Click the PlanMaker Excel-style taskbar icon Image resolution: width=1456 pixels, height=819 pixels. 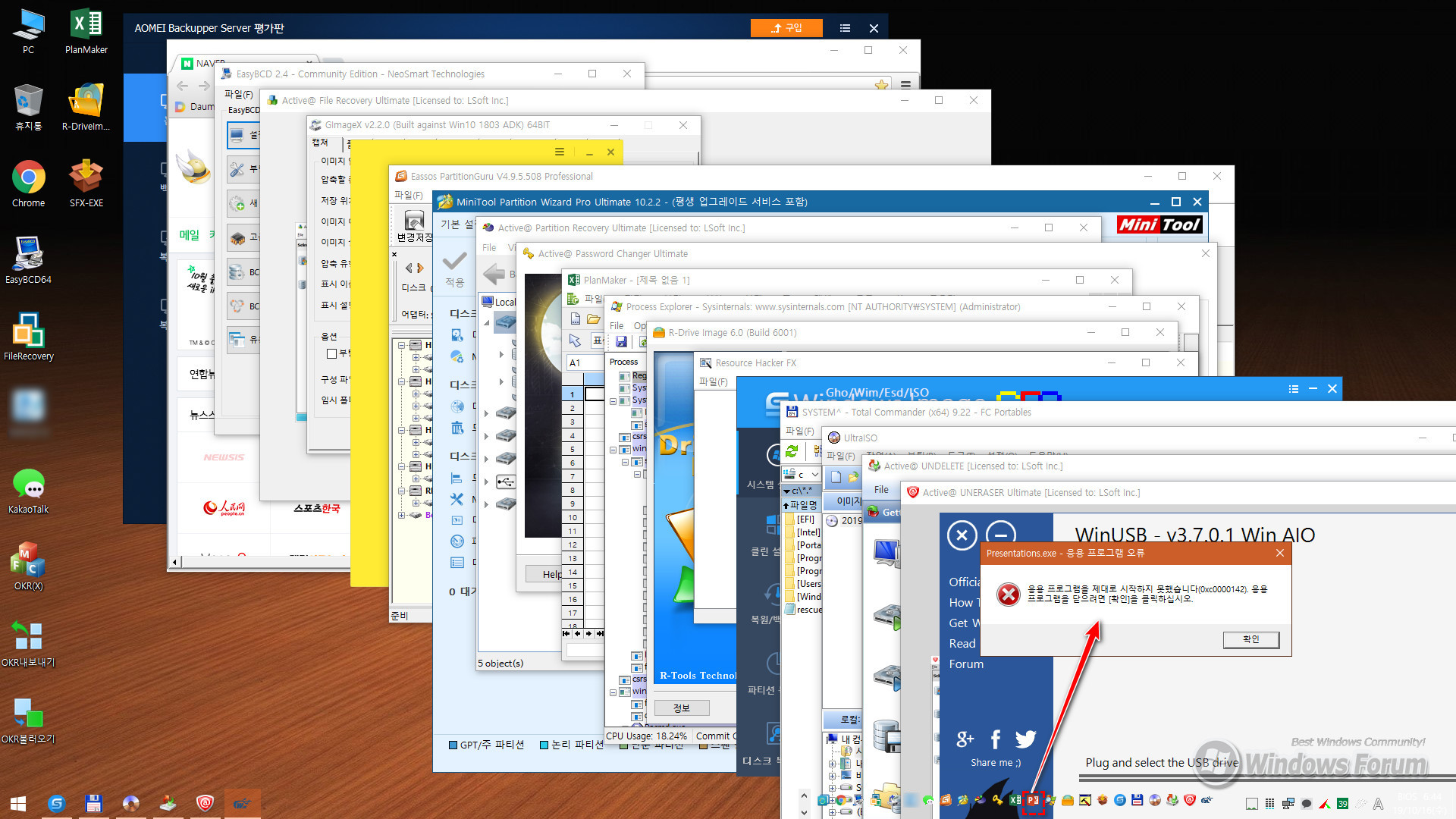click(x=1015, y=800)
